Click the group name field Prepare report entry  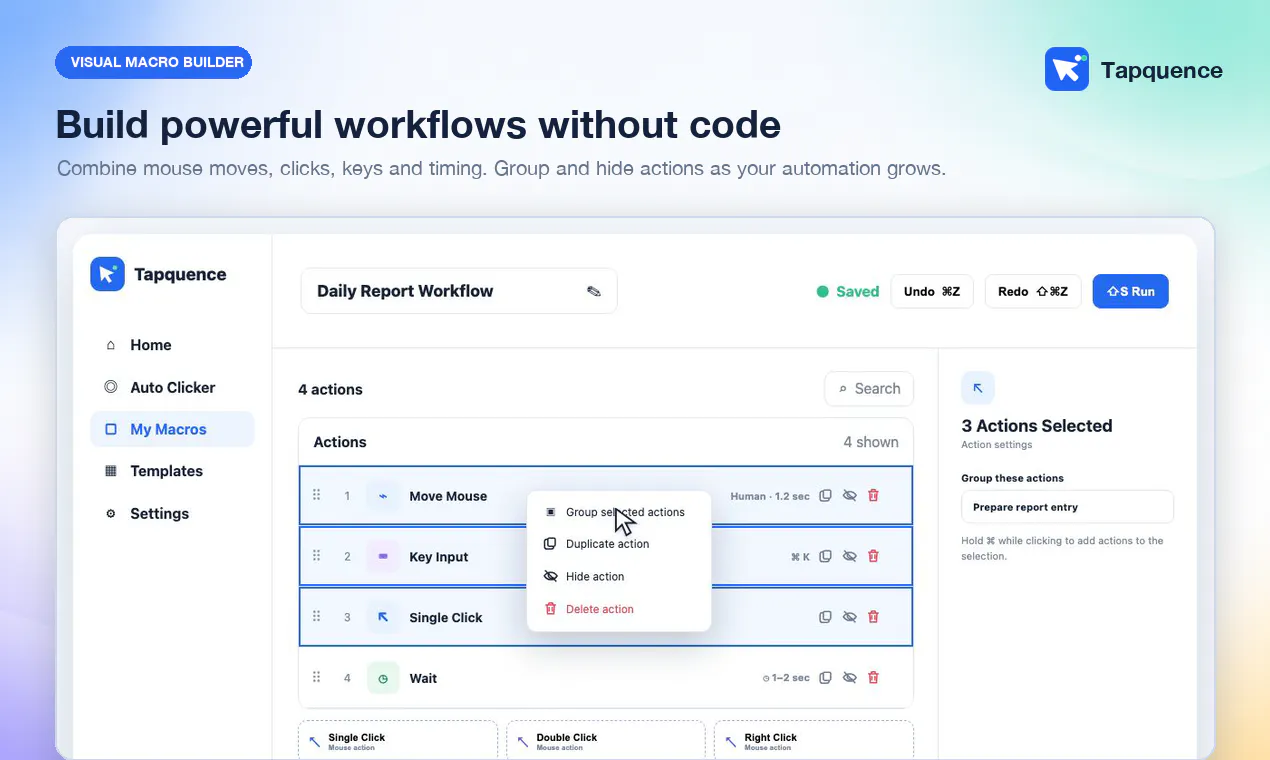(x=1067, y=507)
